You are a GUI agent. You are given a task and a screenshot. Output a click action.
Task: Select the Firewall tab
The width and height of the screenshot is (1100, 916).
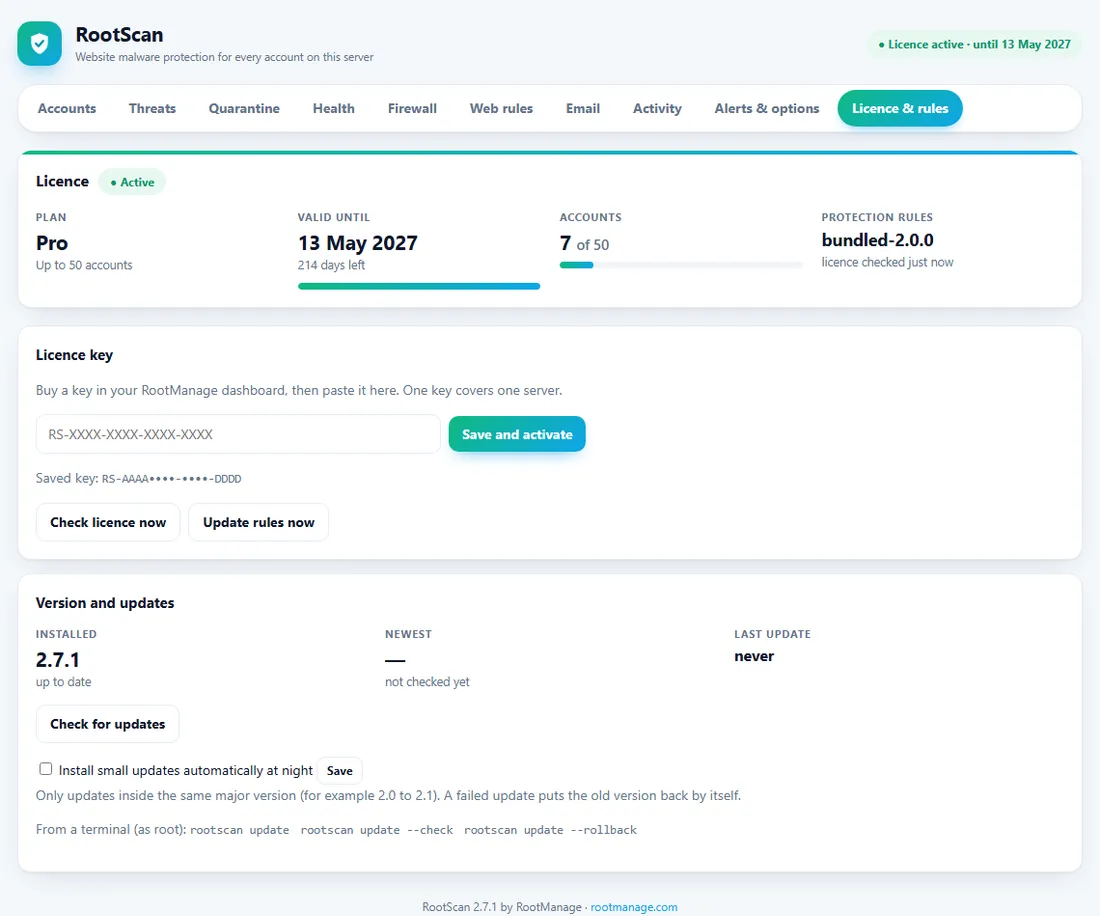point(412,109)
